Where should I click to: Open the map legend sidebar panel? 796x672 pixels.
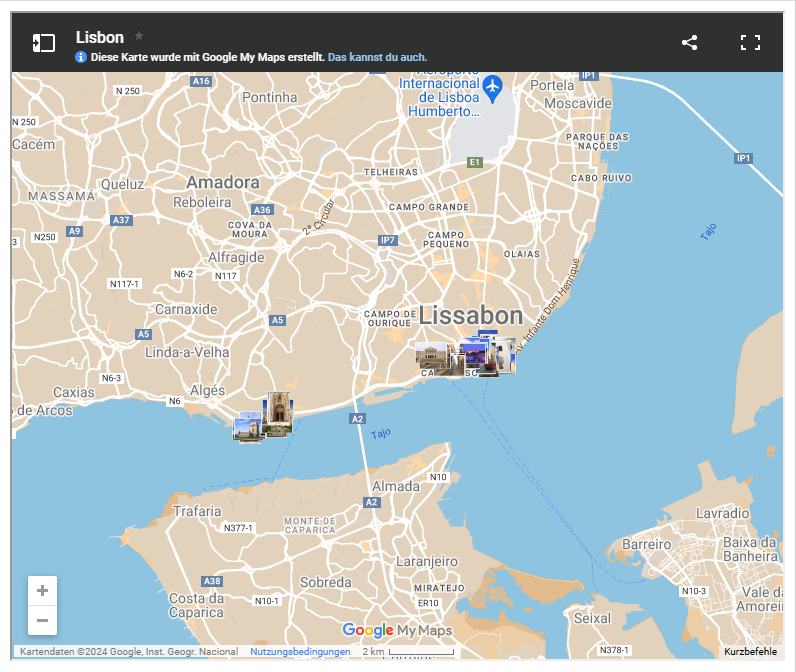click(x=43, y=43)
